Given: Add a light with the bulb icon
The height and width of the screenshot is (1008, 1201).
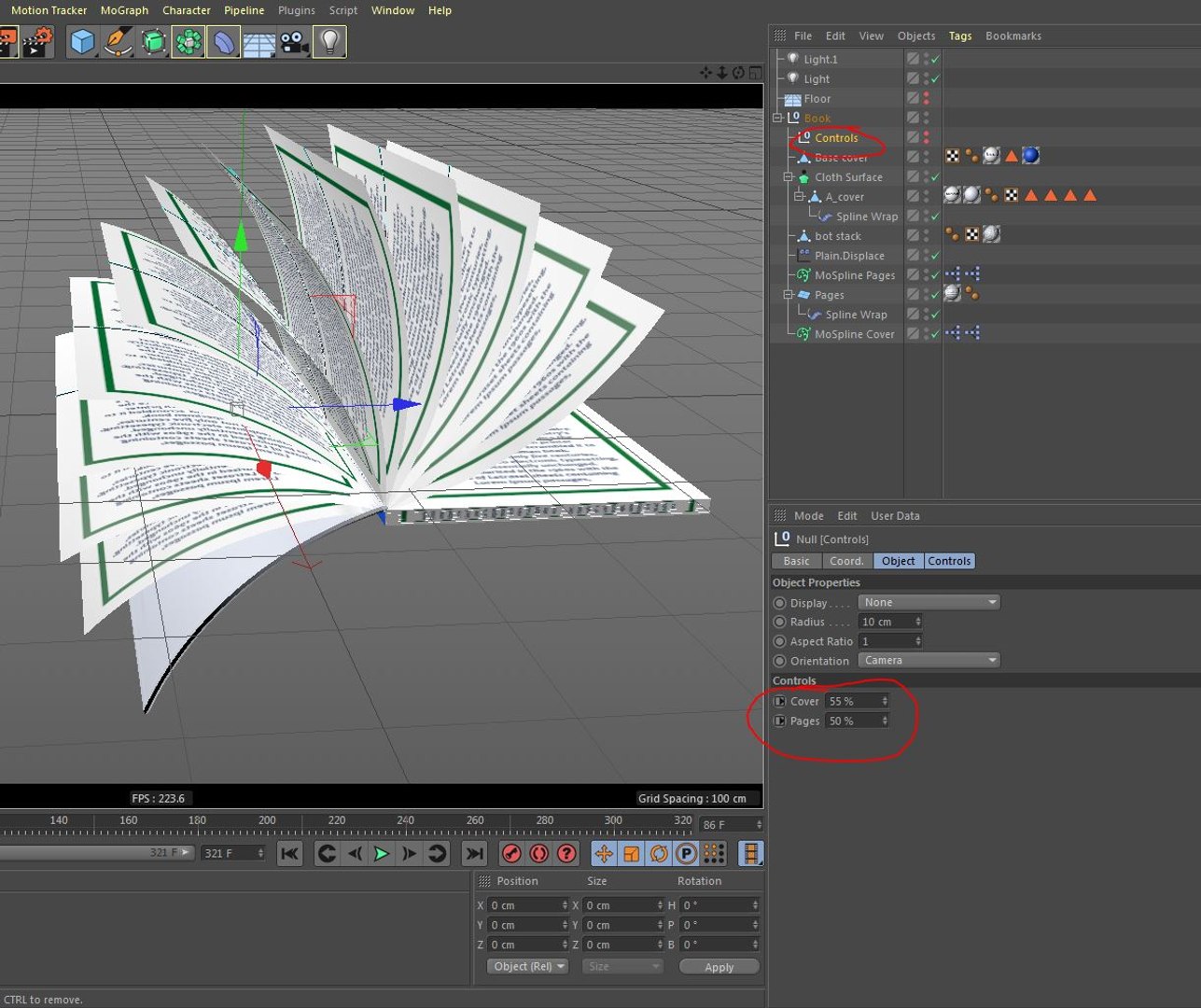Looking at the screenshot, I should click(x=329, y=42).
